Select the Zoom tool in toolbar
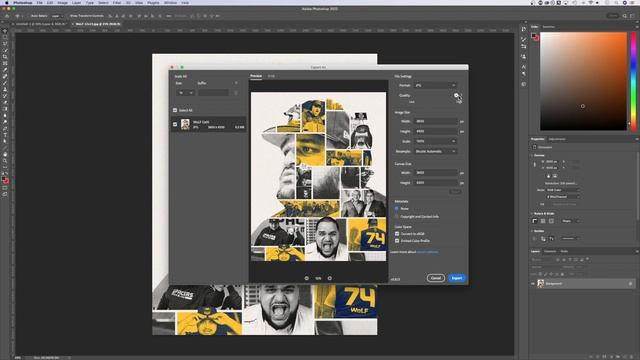 tap(5, 161)
